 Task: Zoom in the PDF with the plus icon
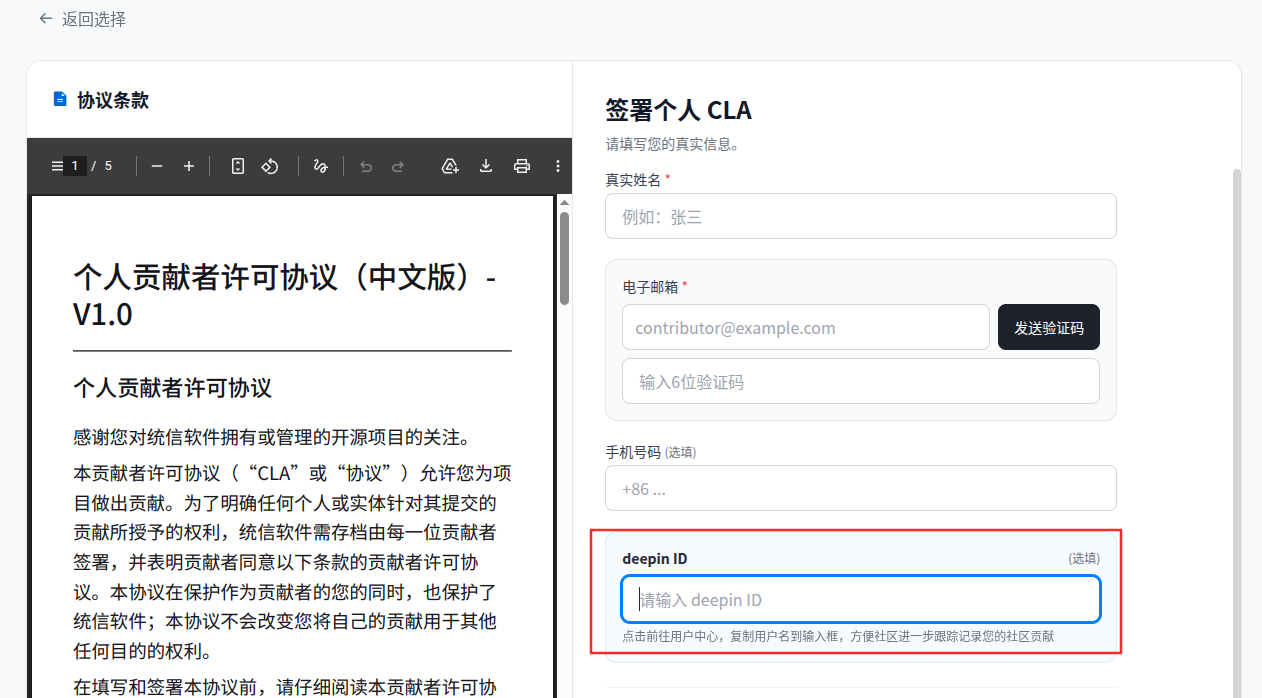click(x=189, y=166)
